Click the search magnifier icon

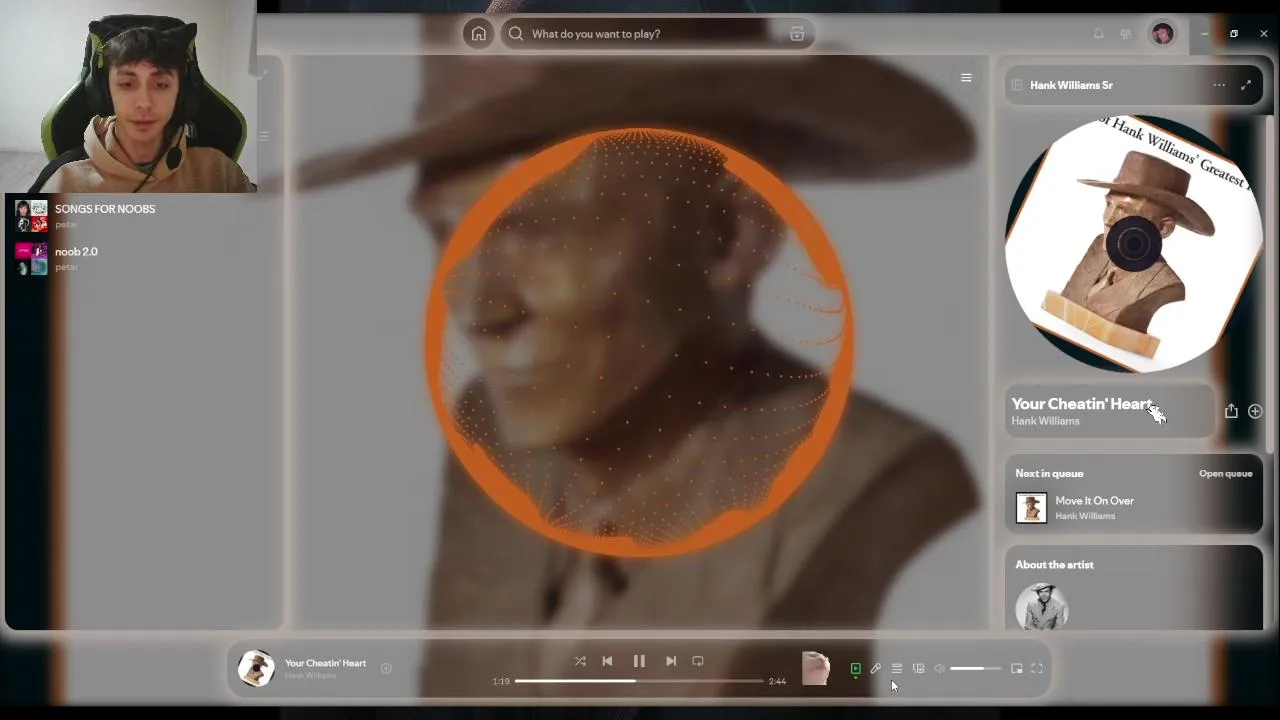pos(516,34)
